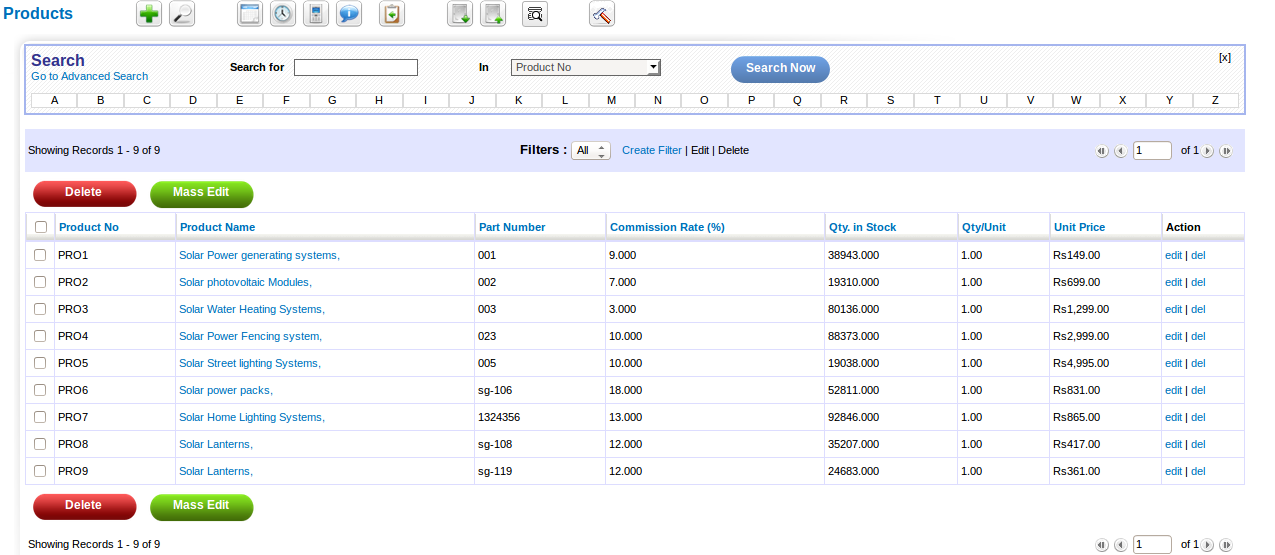Click the magnifying glass search icon in toolbar
This screenshot has width=1275, height=555.
[182, 14]
